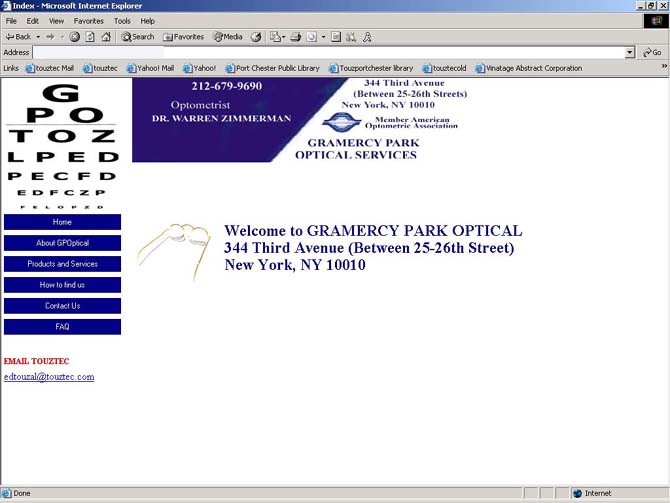Open the Tools menu
This screenshot has width=670, height=503.
point(122,21)
